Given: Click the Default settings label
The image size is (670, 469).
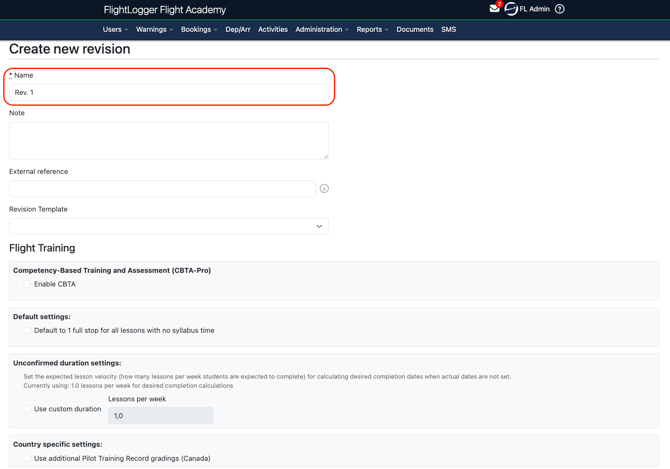Looking at the screenshot, I should pos(42,317).
